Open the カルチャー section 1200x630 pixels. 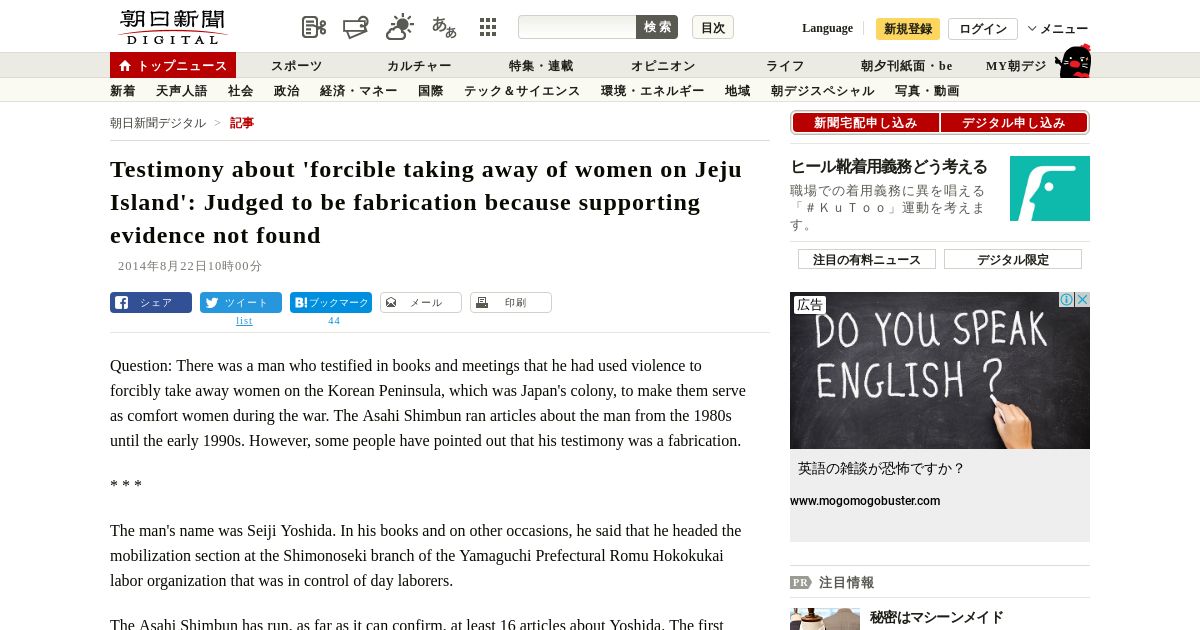(419, 66)
